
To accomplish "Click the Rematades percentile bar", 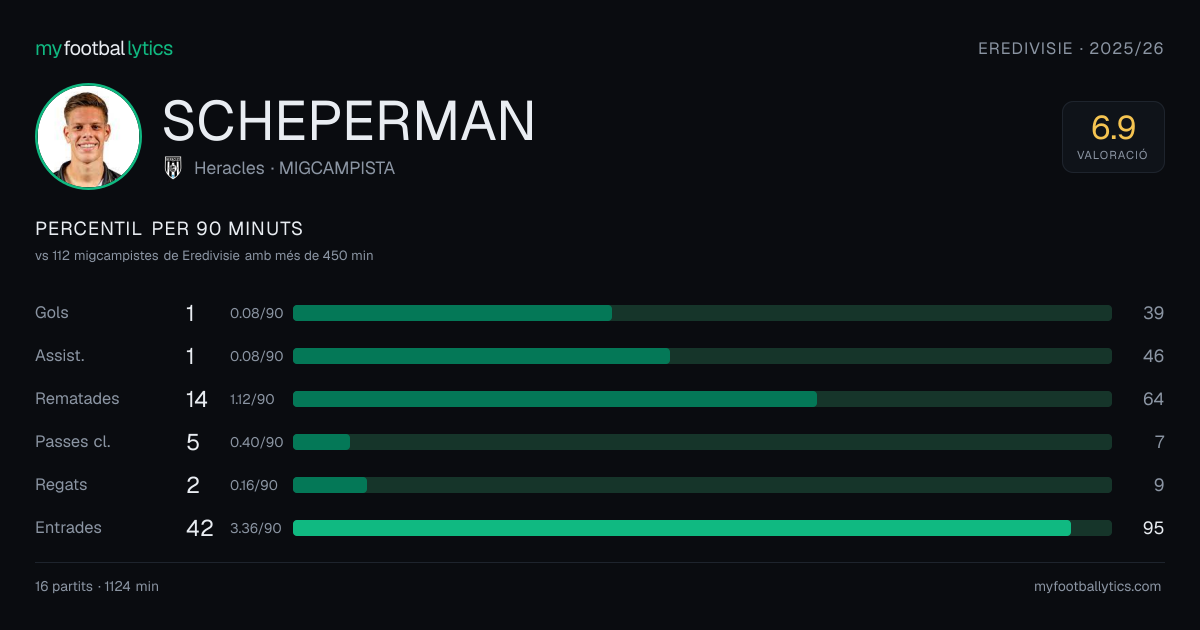I will [702, 399].
